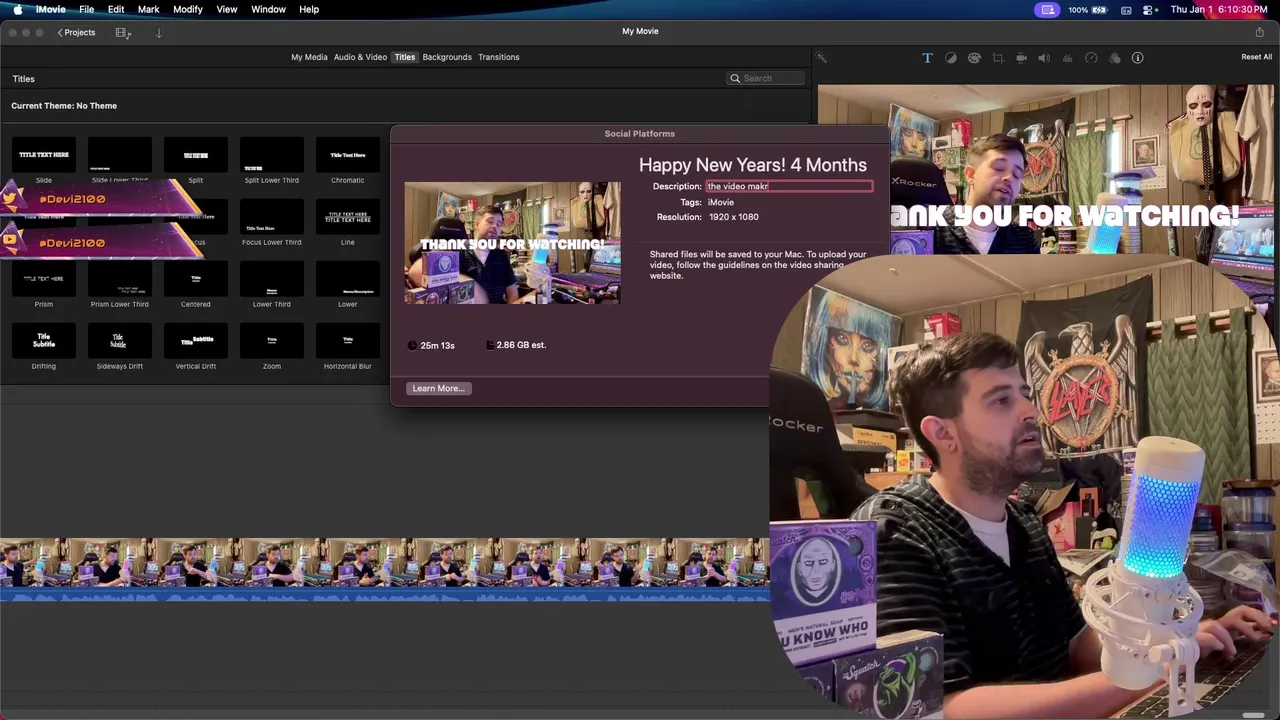The width and height of the screenshot is (1280, 720).
Task: Open Control Center in menu bar
Action: point(1150,9)
